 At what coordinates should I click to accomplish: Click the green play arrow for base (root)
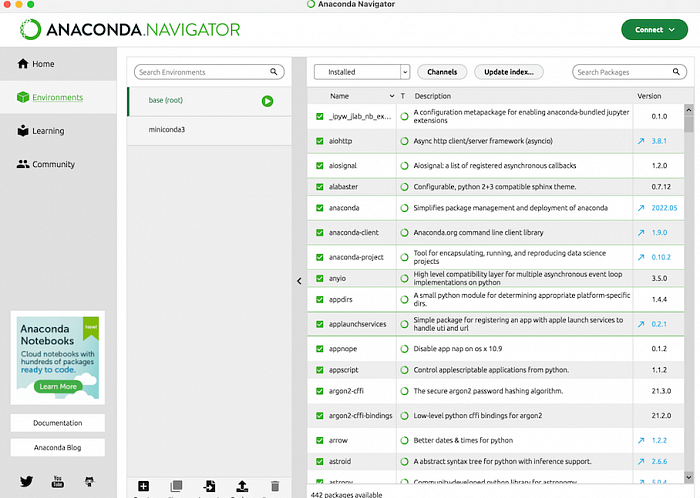click(267, 101)
